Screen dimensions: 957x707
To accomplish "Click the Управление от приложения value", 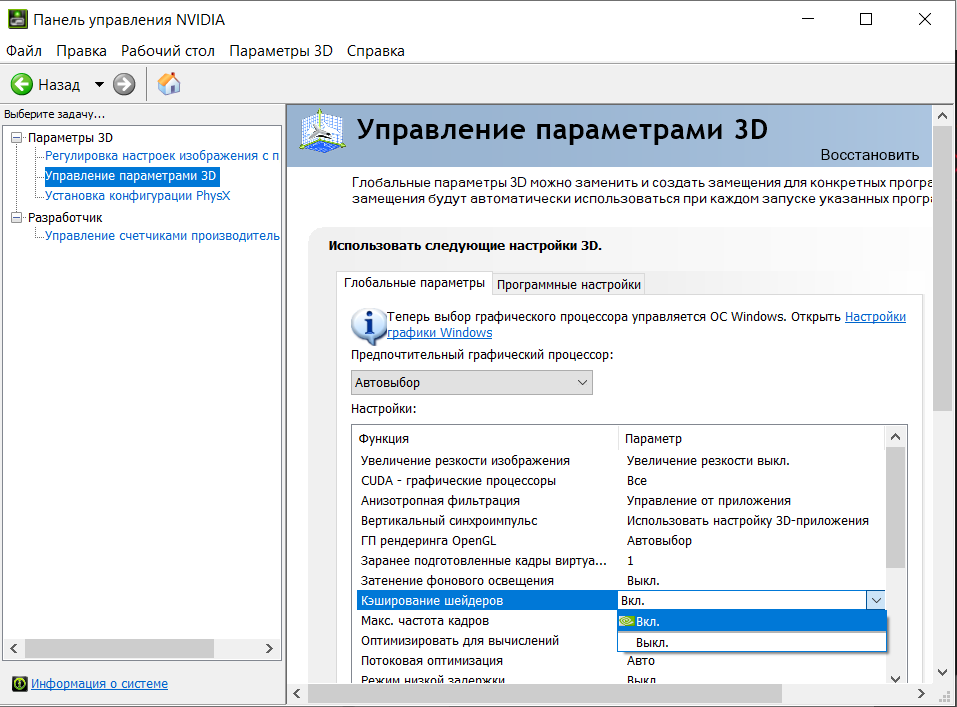I will [x=709, y=501].
